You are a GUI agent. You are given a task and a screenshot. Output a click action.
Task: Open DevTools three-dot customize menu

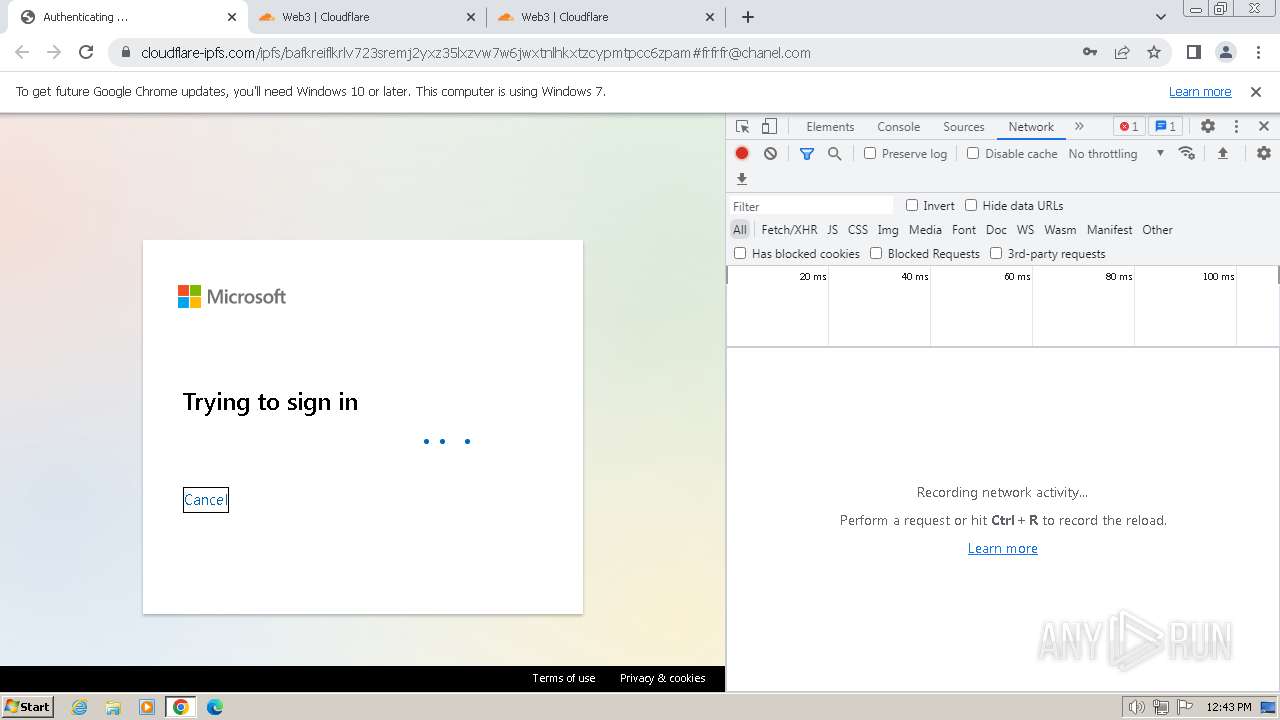pyautogui.click(x=1236, y=127)
